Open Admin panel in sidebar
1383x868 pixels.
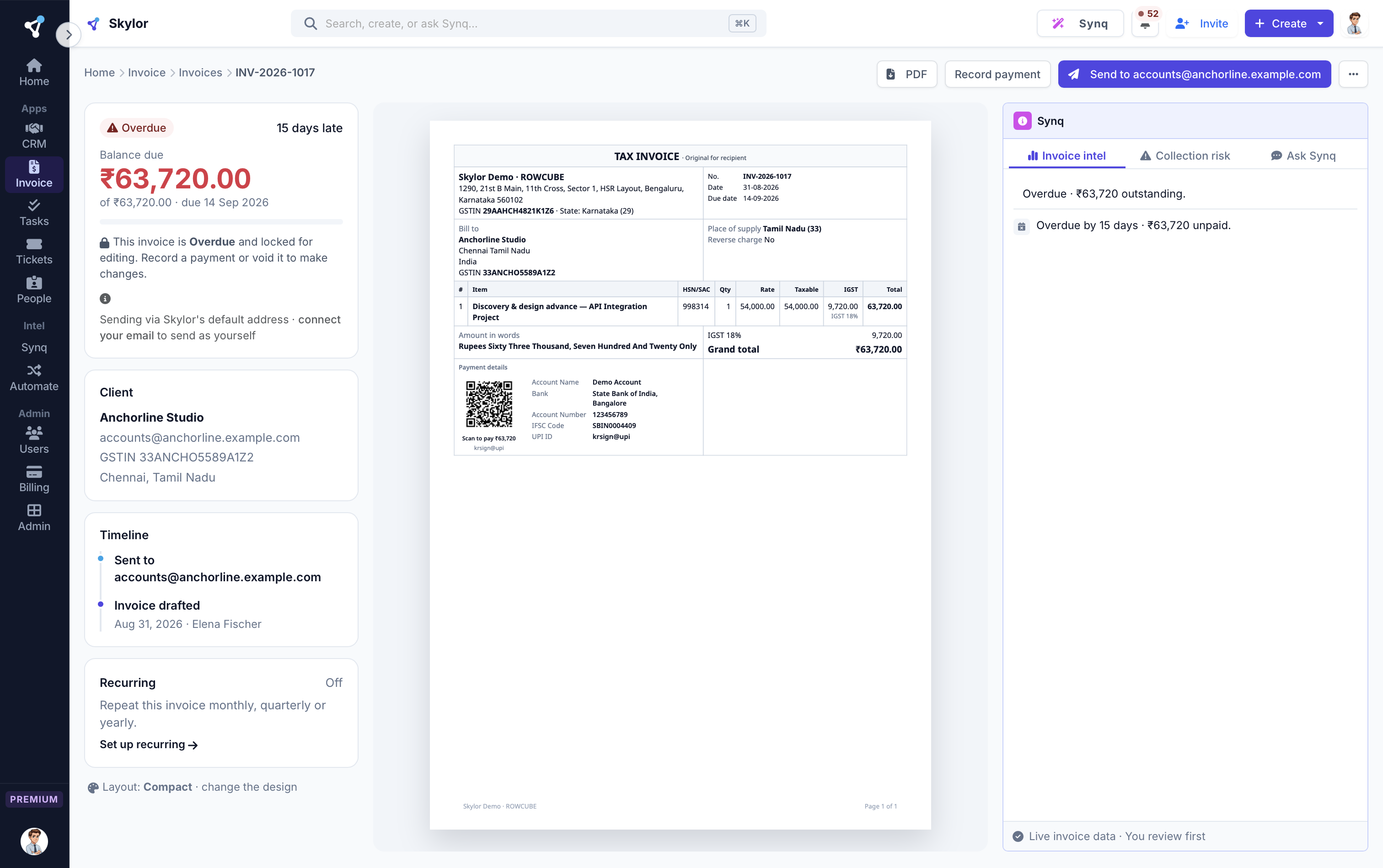34,518
